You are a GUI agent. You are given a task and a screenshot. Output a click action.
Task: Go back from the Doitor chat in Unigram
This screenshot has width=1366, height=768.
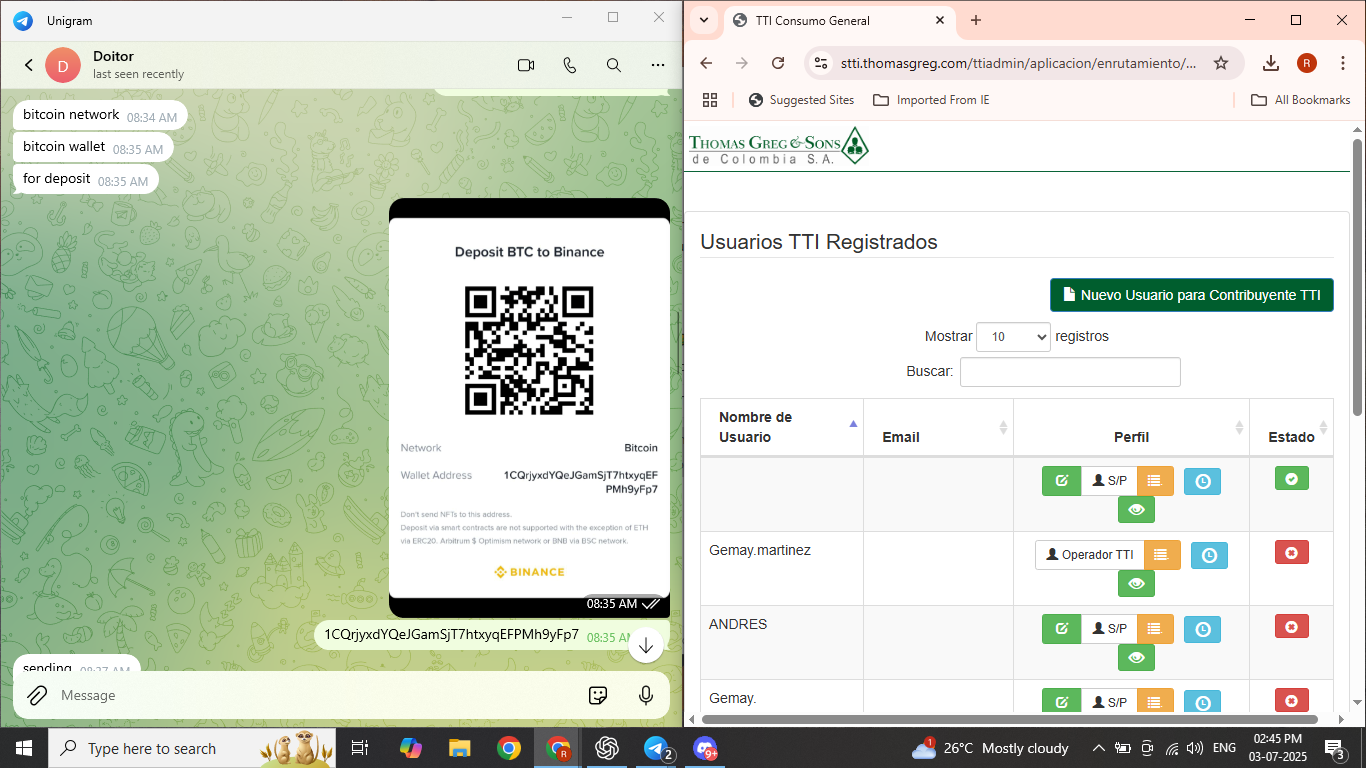point(28,65)
